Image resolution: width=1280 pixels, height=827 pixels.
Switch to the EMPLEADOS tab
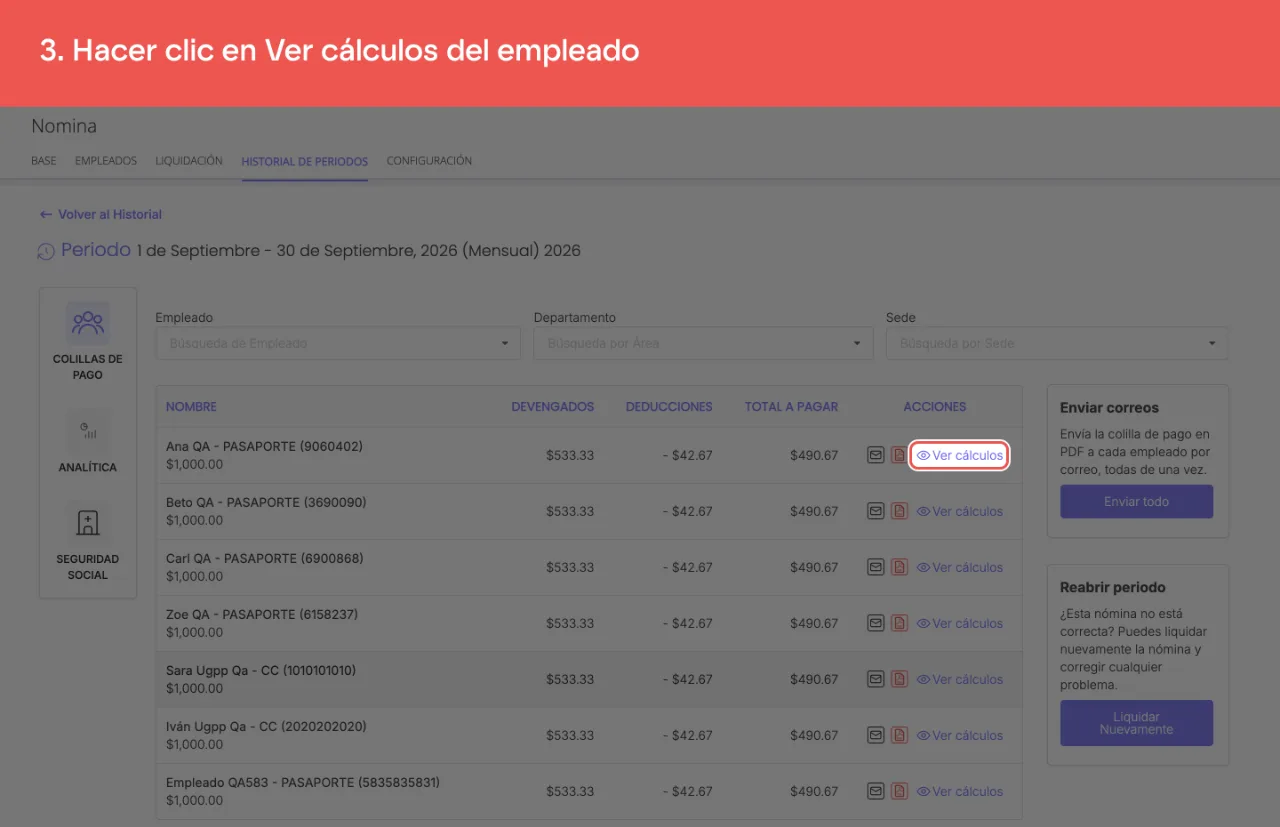[x=106, y=160]
